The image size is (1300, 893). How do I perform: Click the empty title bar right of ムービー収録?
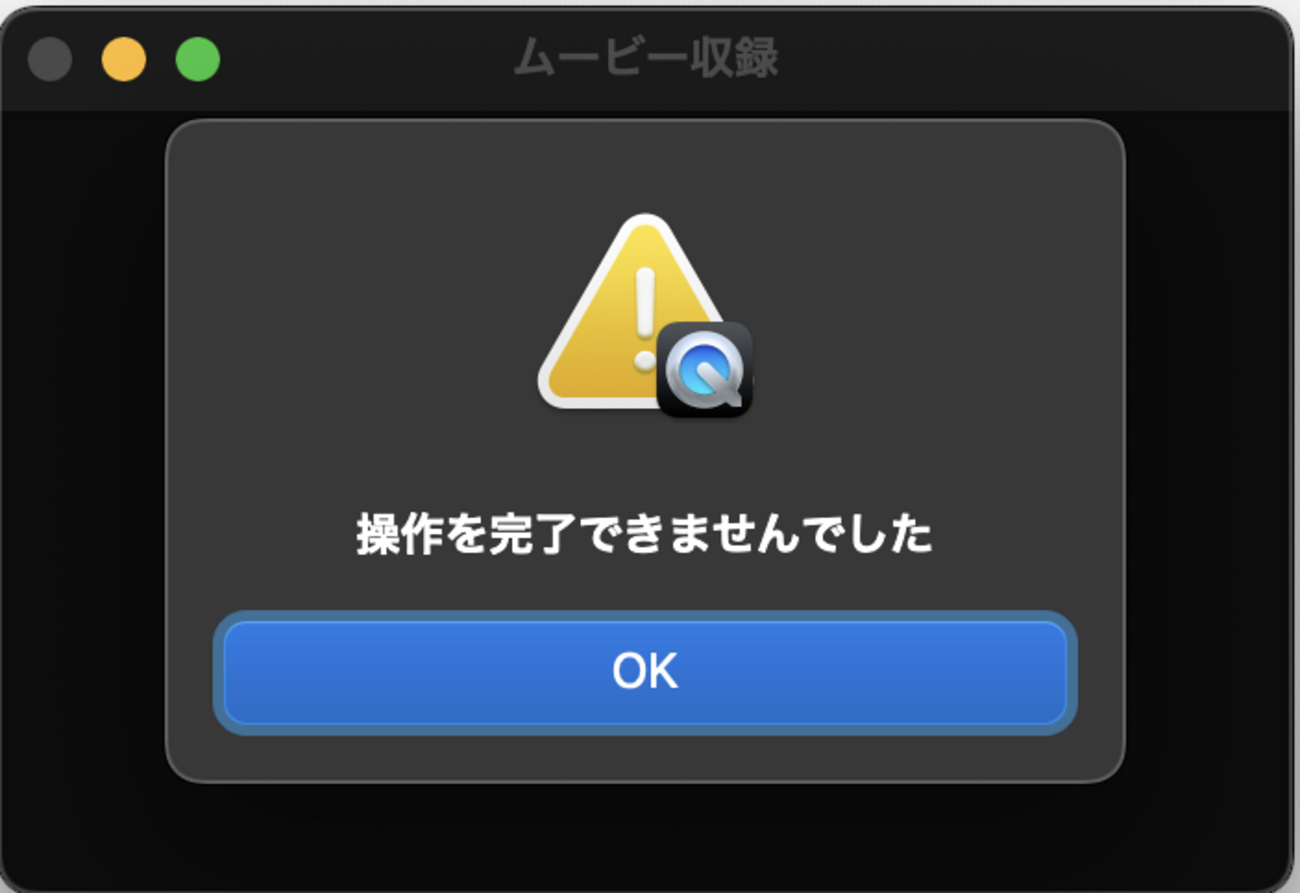click(x=1030, y=58)
